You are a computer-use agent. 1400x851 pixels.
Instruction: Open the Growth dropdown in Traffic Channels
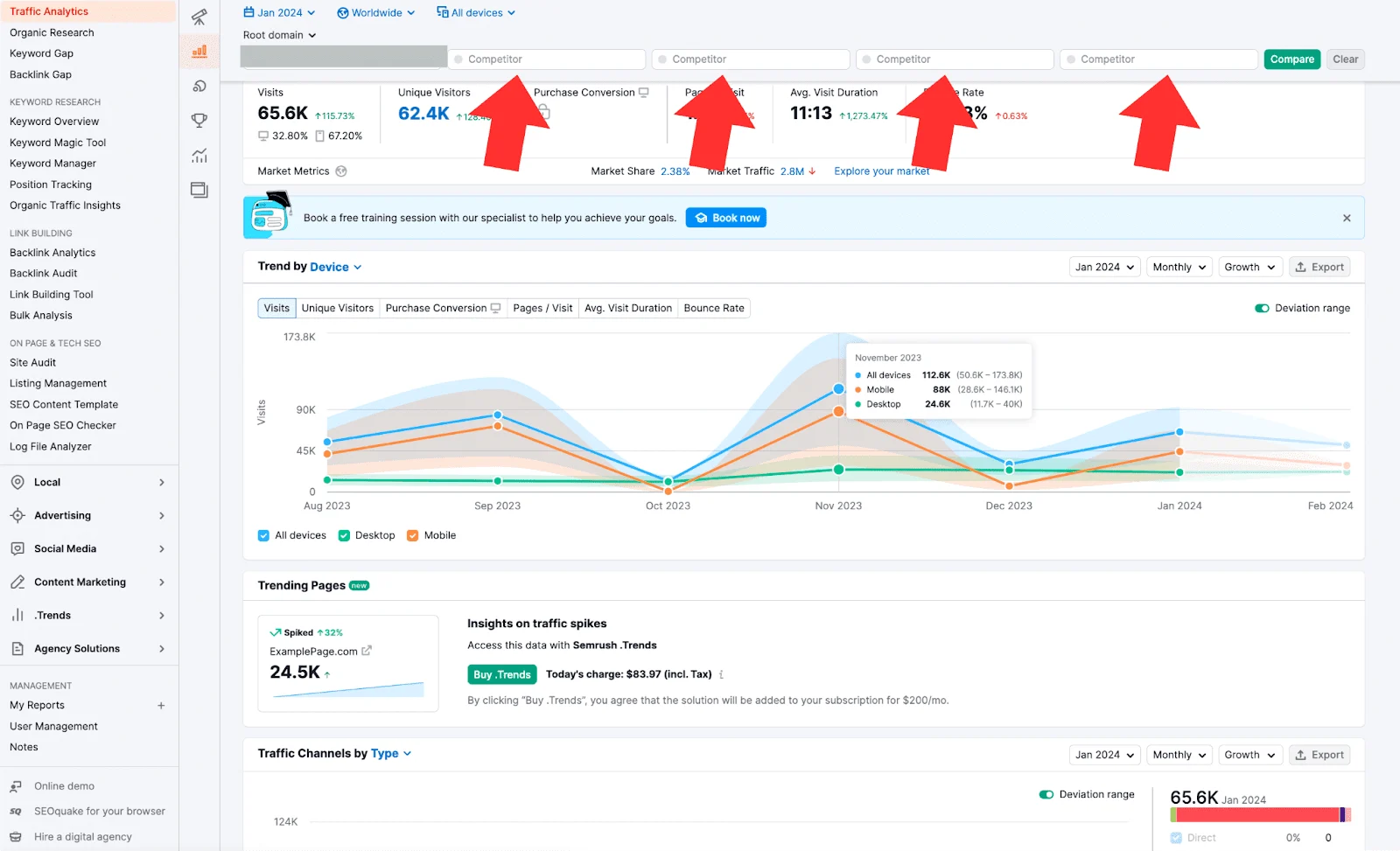click(1249, 754)
